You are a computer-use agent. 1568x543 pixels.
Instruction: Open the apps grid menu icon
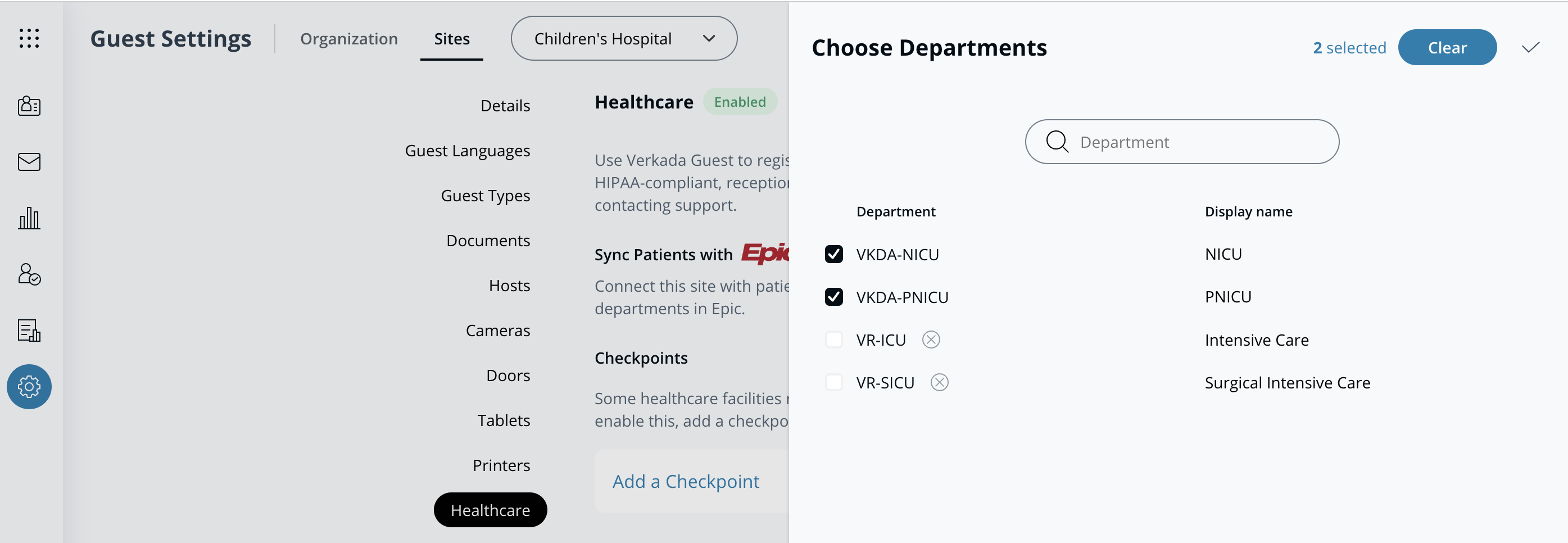pos(29,38)
